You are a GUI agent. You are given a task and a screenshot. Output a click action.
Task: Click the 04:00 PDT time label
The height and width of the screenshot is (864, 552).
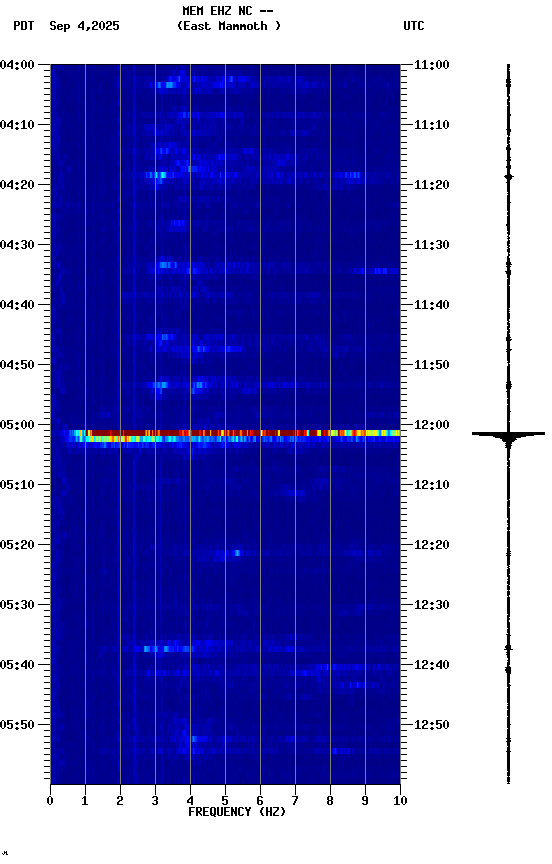pyautogui.click(x=17, y=65)
